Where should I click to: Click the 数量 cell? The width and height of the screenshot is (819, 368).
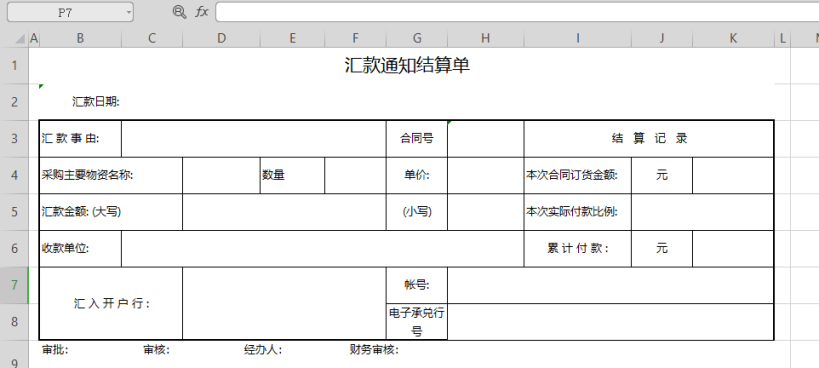[292, 175]
